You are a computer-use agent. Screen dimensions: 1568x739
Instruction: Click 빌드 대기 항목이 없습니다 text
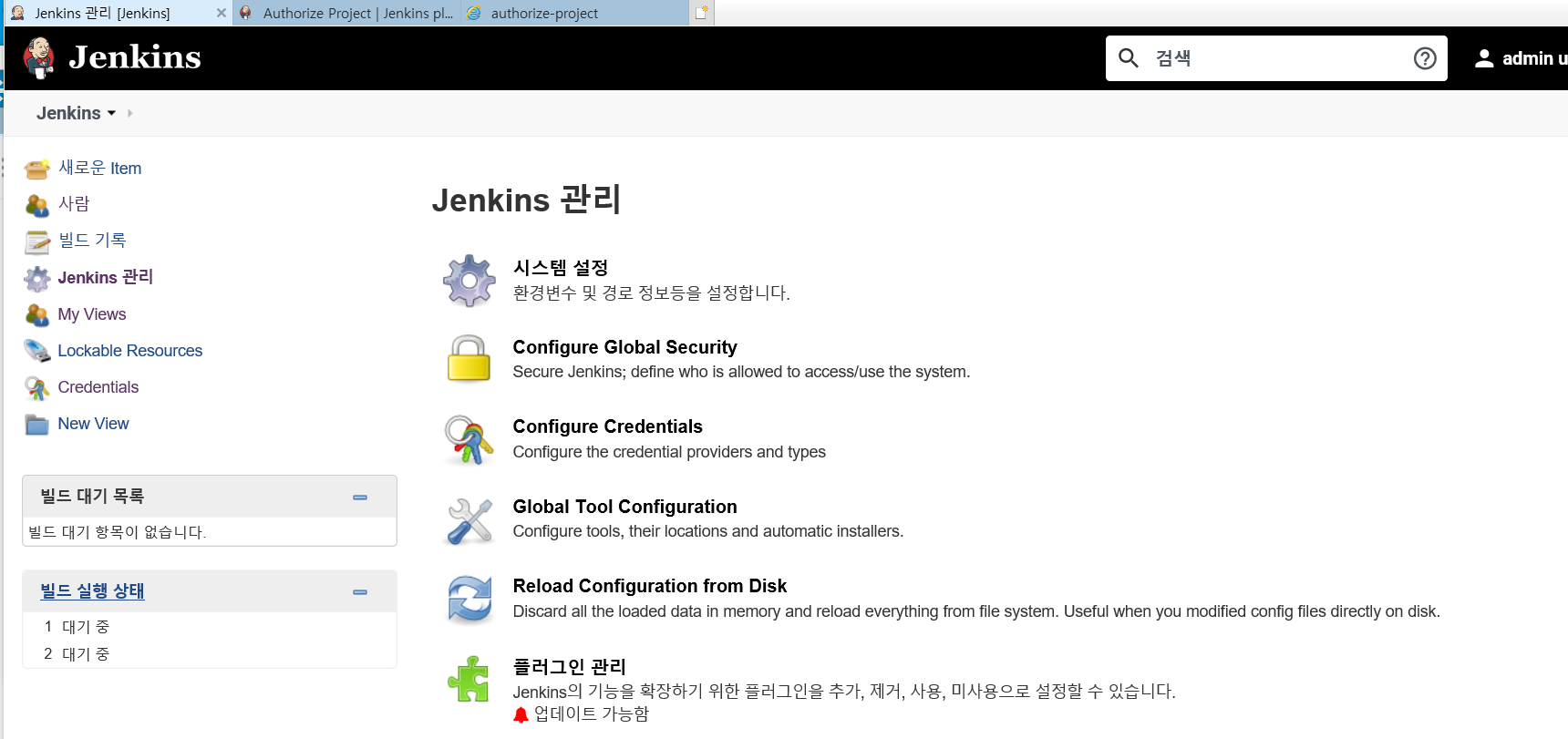pyautogui.click(x=118, y=532)
